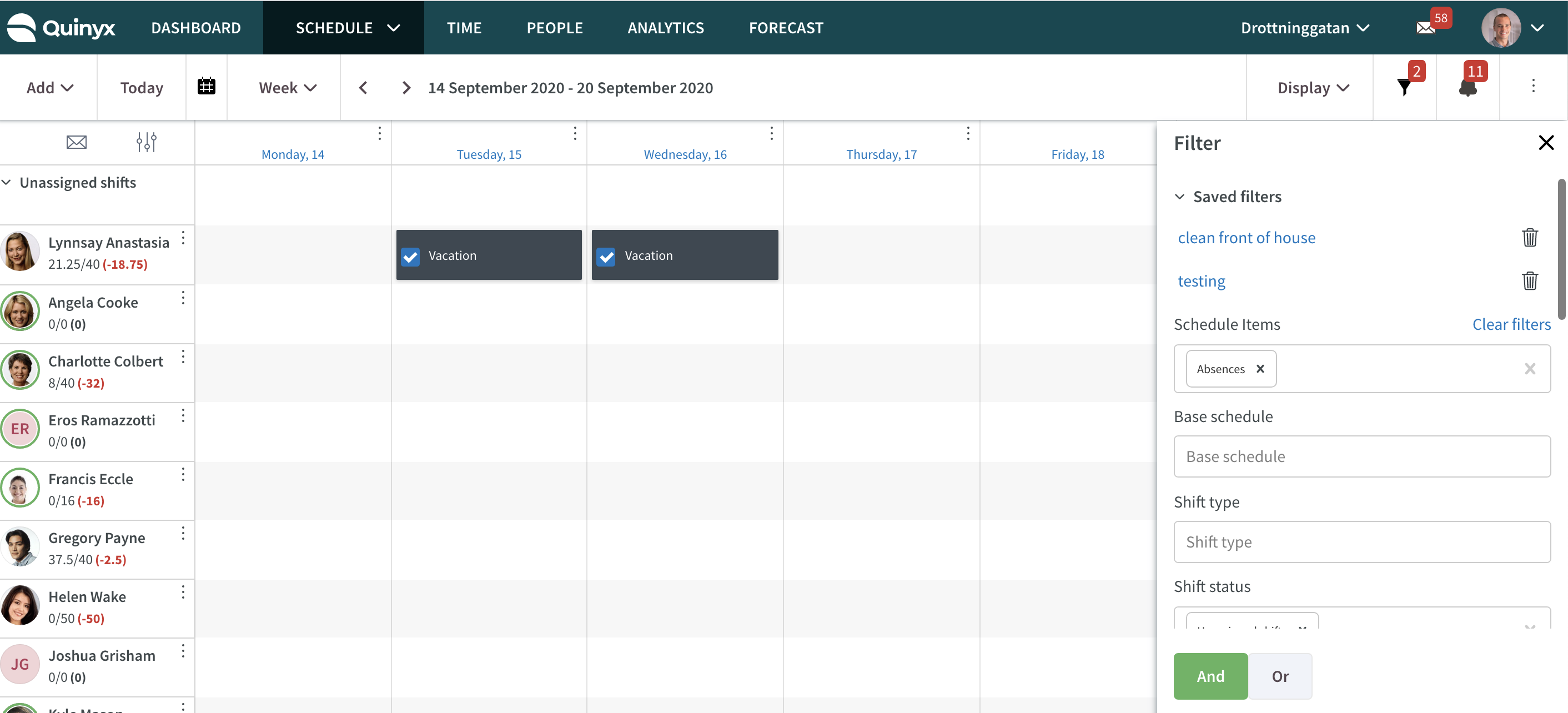This screenshot has height=713, width=1568.
Task: Open the Add dropdown
Action: (50, 88)
